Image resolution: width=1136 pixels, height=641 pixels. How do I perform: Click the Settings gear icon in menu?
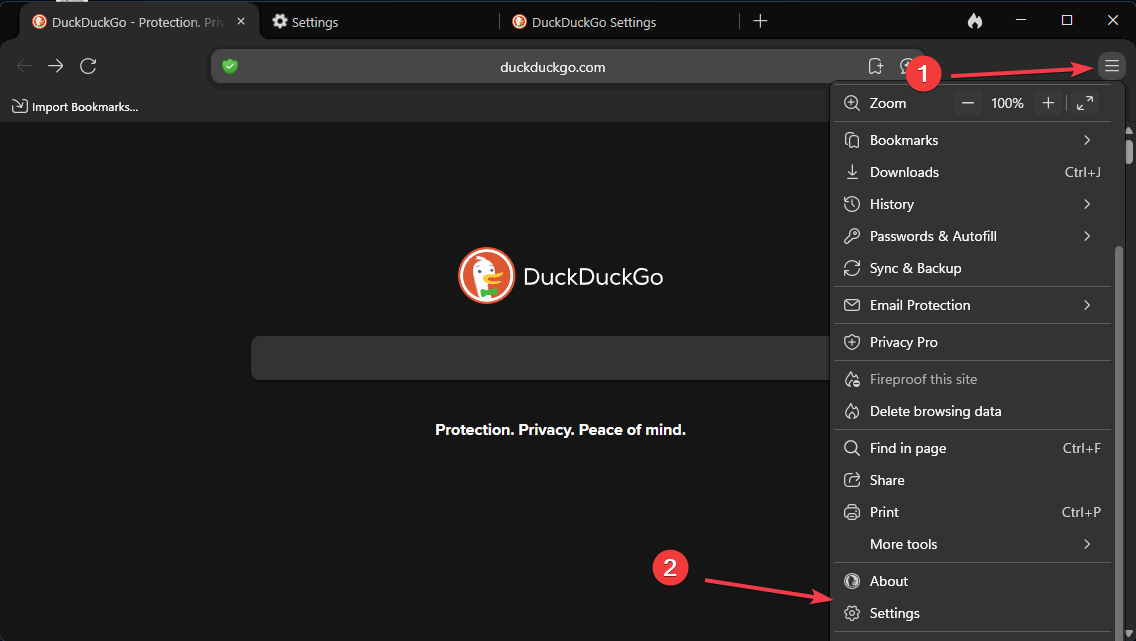click(x=852, y=613)
